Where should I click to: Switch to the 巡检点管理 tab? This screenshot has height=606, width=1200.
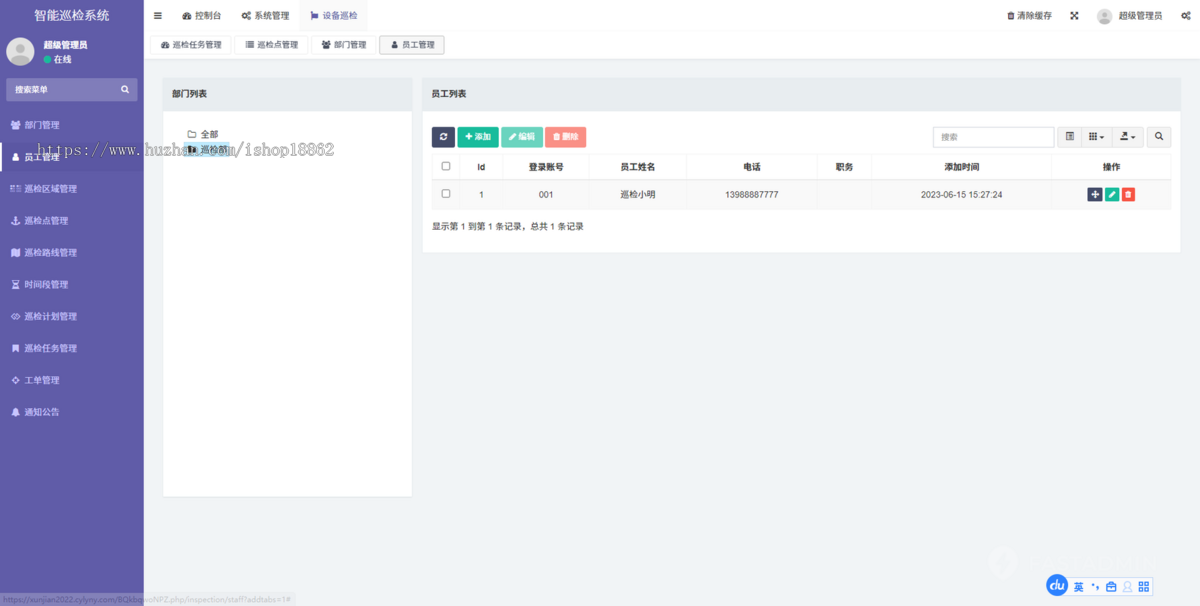(x=271, y=45)
